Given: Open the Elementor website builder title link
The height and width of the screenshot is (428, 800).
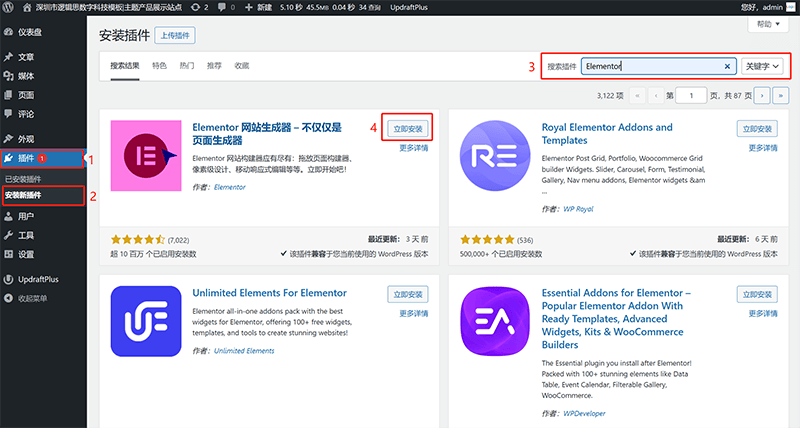Looking at the screenshot, I should coord(267,134).
